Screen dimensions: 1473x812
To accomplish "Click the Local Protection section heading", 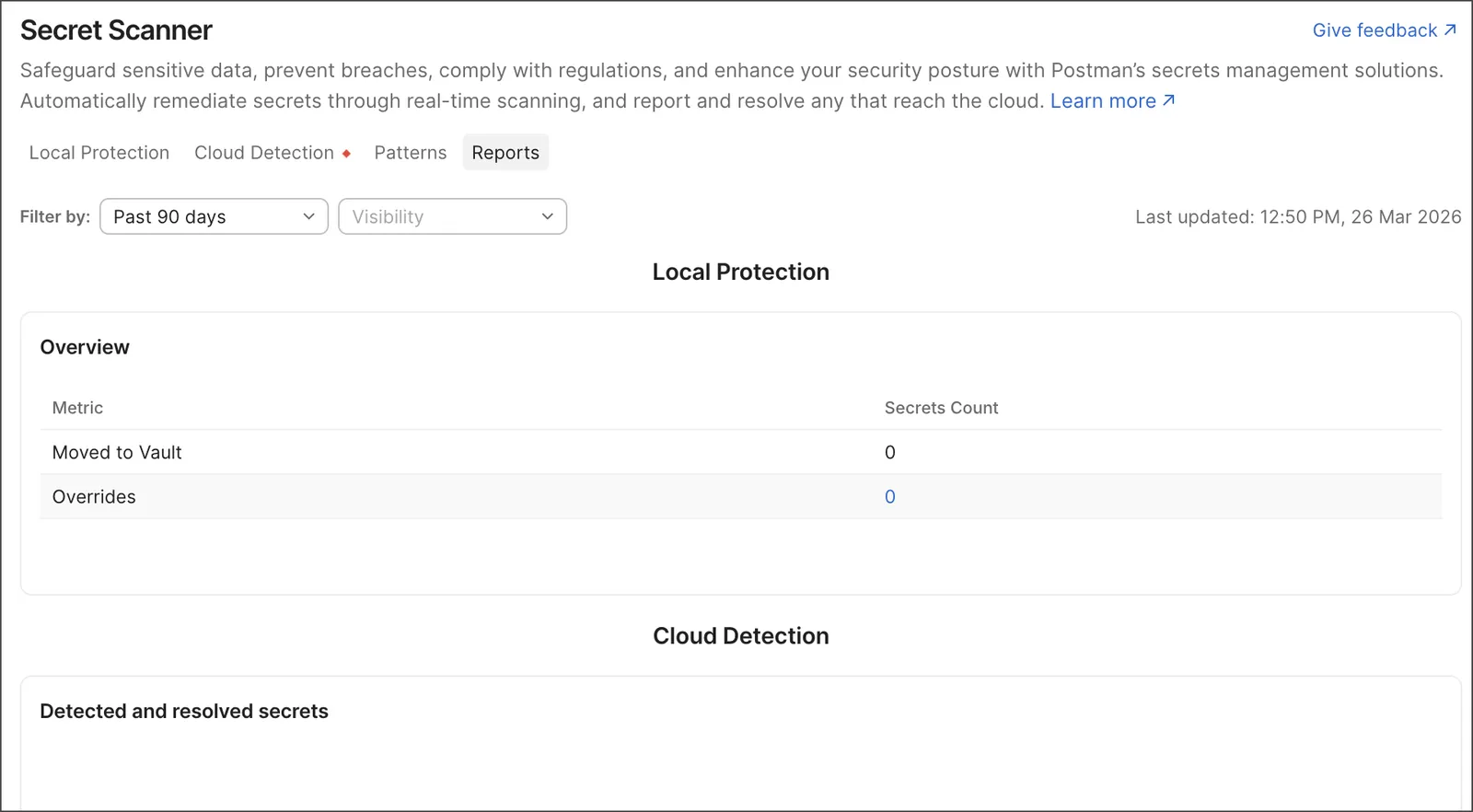I will [x=741, y=272].
